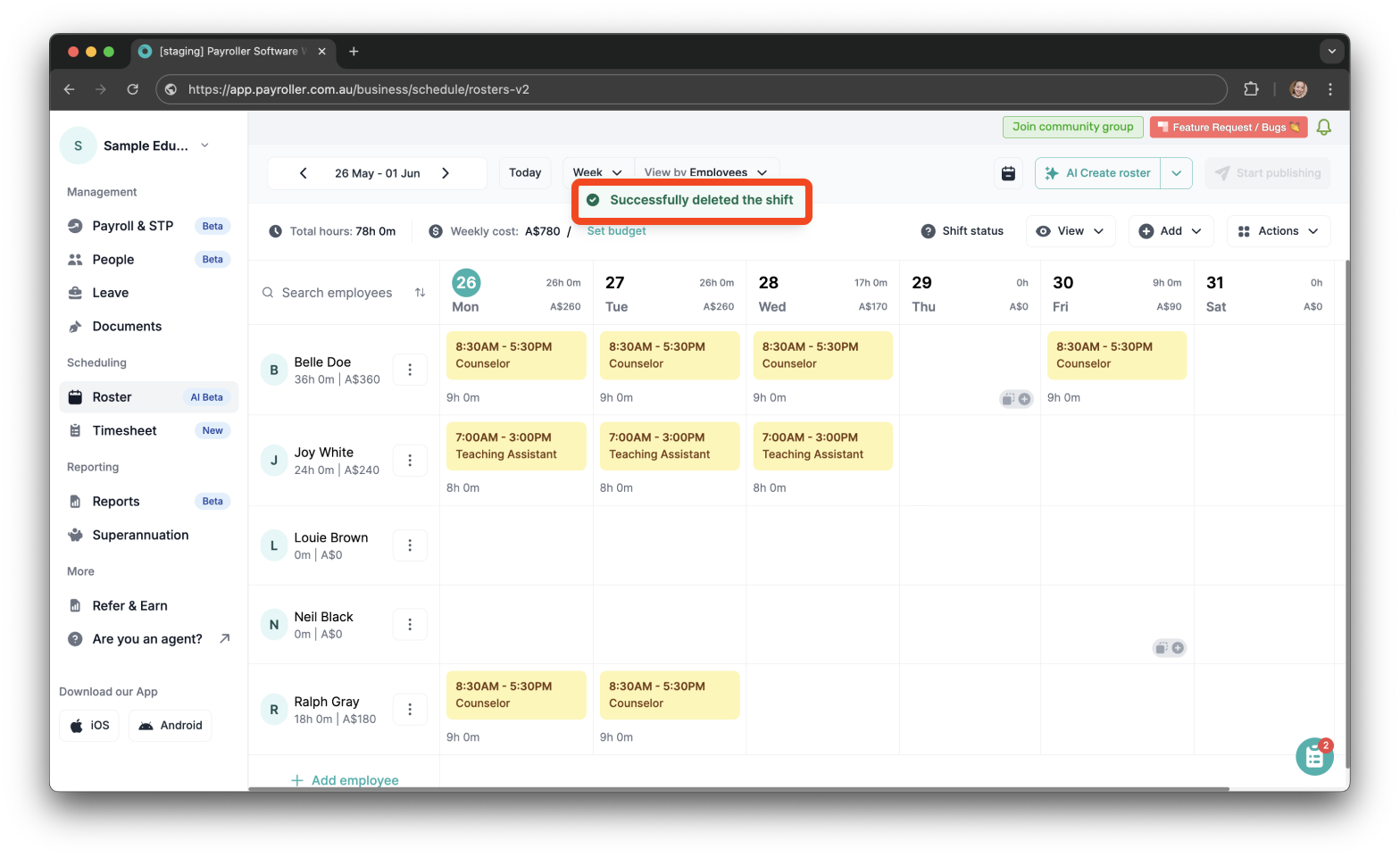Open Neil Black's three-dot options

[410, 625]
